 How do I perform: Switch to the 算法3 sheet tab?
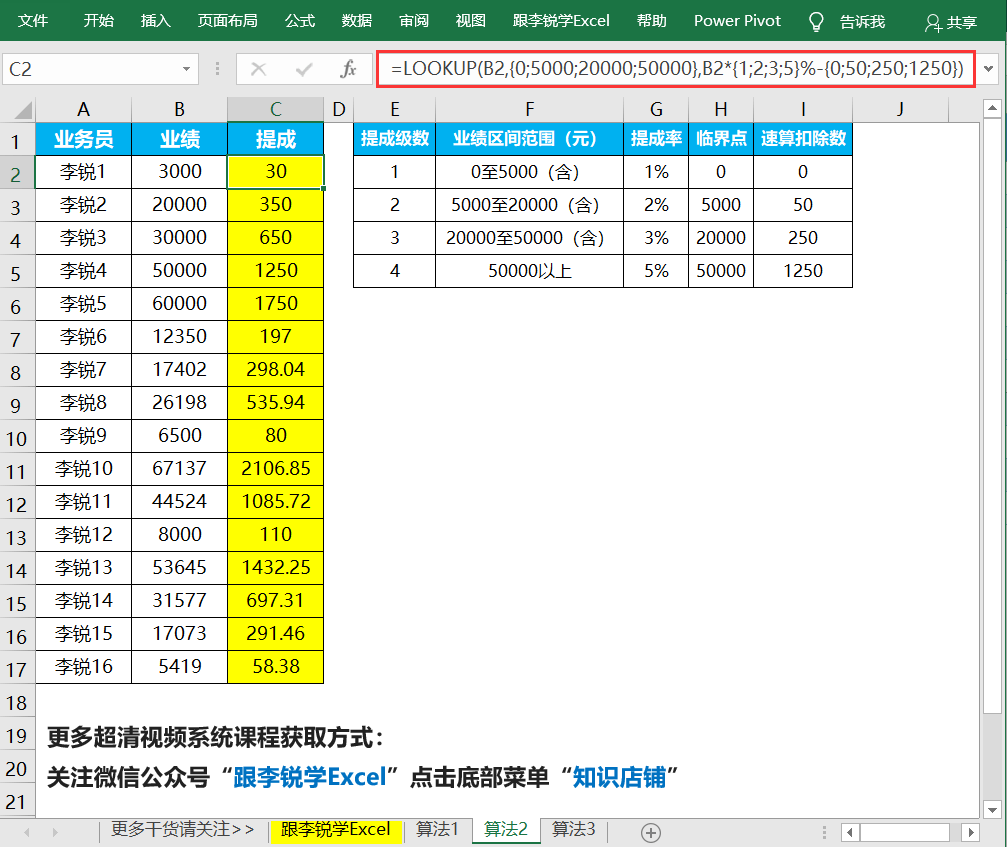[574, 829]
